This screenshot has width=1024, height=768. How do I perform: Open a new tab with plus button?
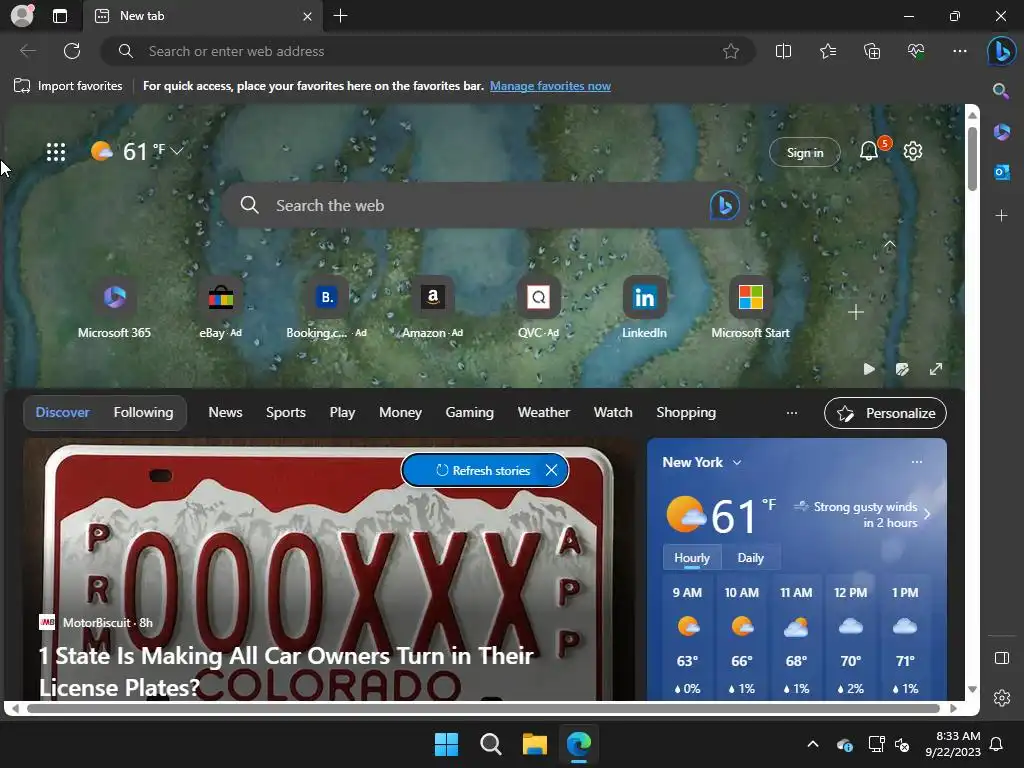(x=340, y=16)
